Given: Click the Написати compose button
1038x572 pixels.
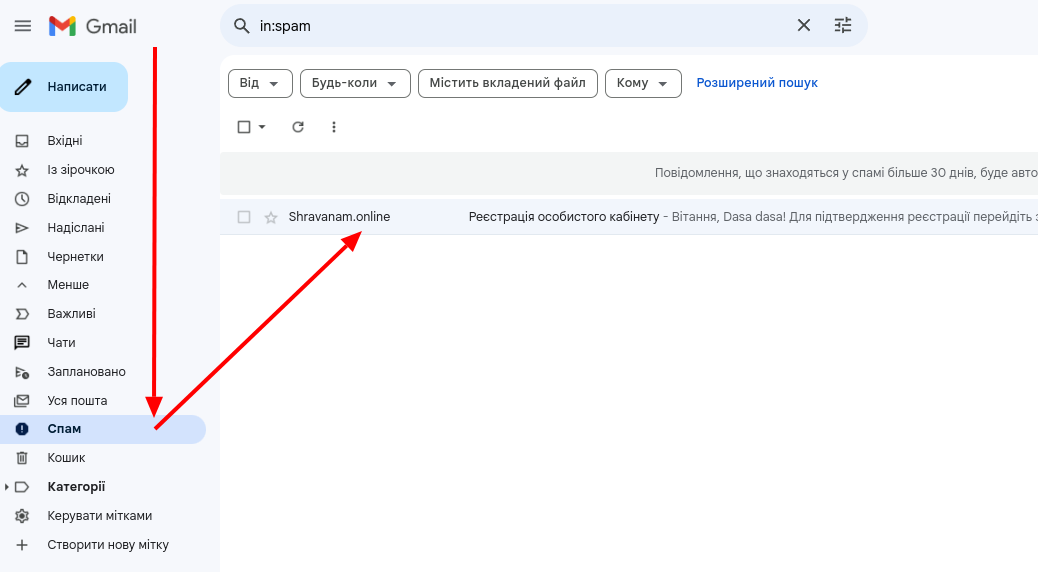Looking at the screenshot, I should (x=64, y=87).
